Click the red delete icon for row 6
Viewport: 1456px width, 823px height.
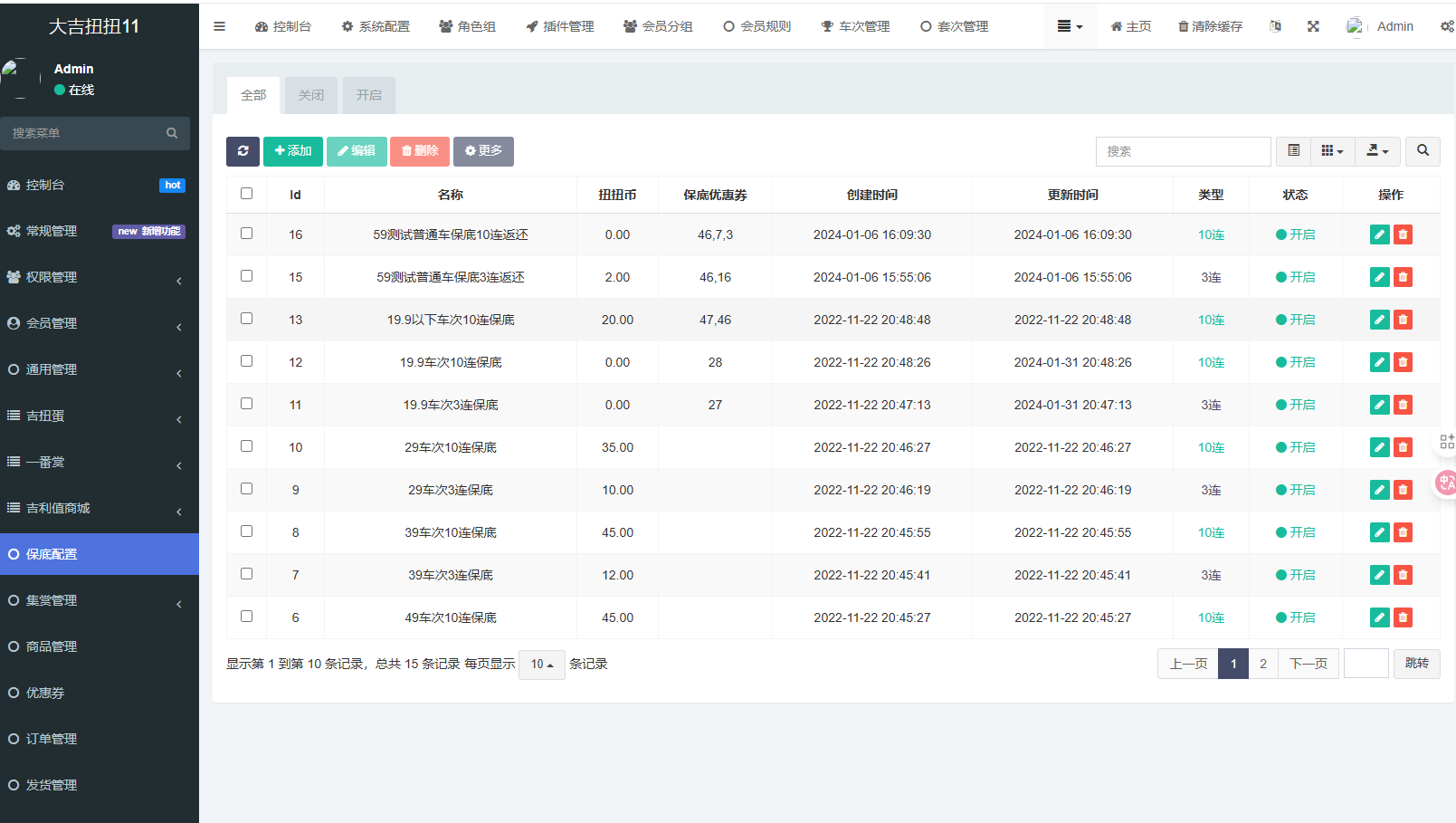coord(1403,617)
